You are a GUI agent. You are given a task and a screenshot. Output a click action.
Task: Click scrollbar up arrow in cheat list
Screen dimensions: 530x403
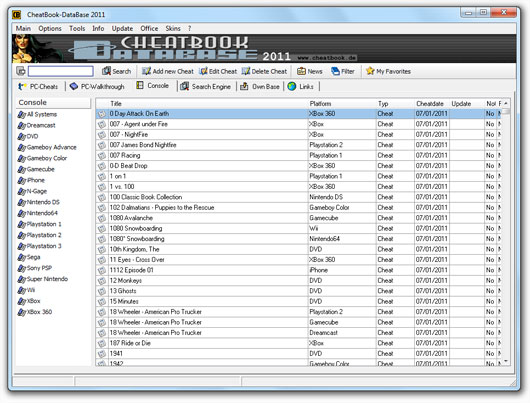(x=506, y=103)
